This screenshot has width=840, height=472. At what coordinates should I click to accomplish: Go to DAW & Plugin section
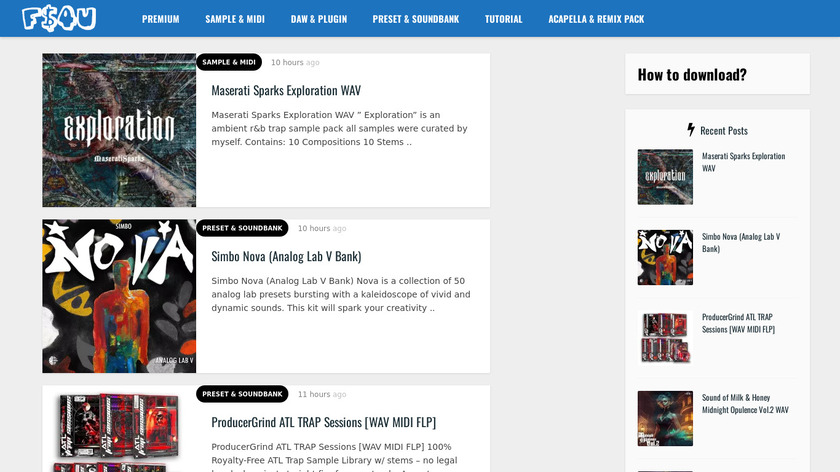[x=319, y=19]
